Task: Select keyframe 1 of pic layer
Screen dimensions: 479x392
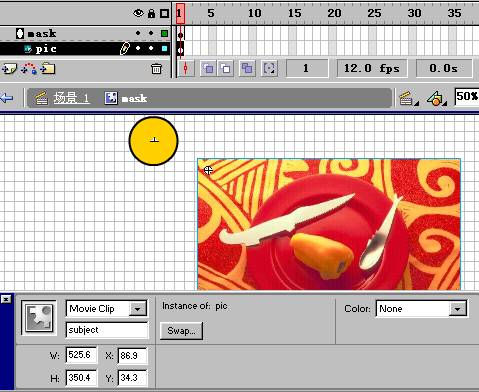Action: 180,50
